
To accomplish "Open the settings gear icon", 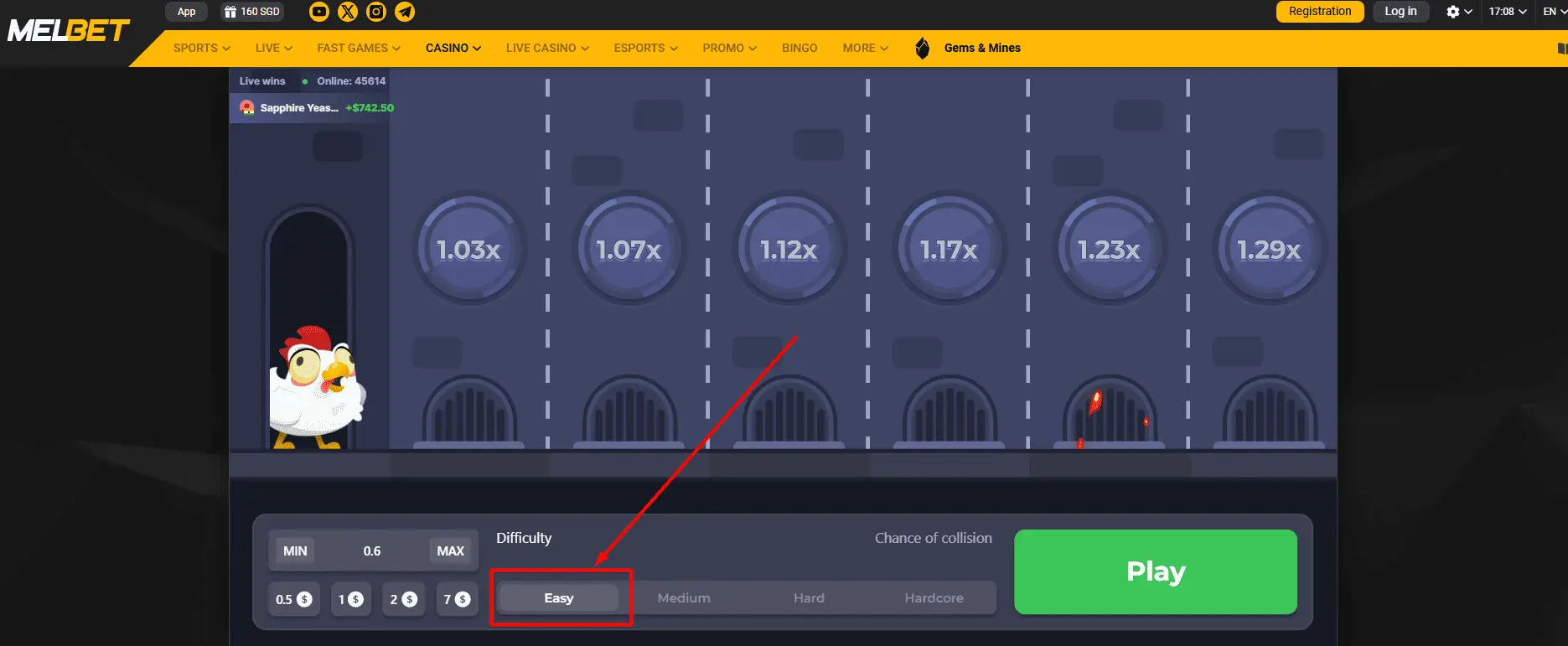I will click(1453, 12).
